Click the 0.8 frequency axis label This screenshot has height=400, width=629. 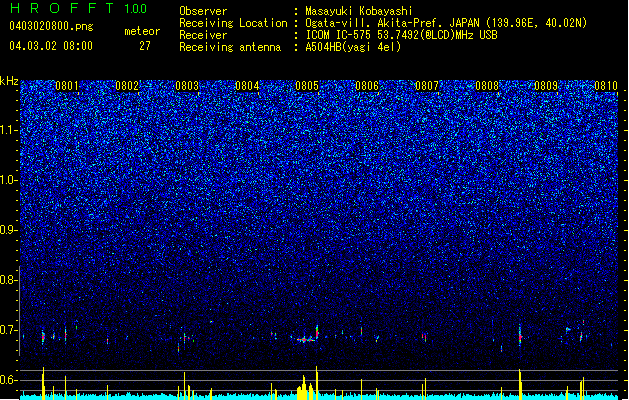coord(9,280)
